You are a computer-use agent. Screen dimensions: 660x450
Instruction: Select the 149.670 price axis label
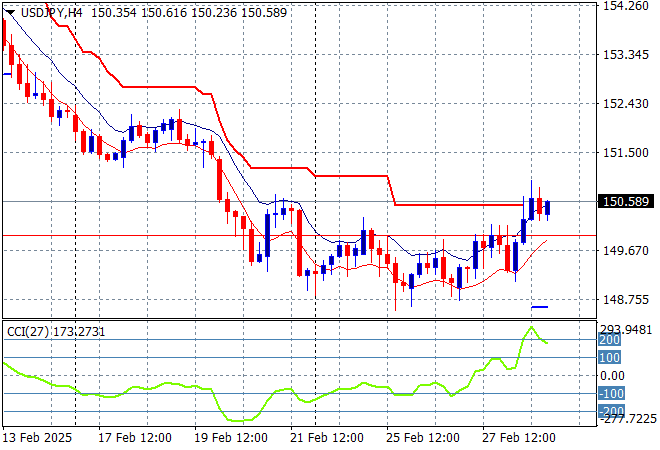tap(624, 251)
